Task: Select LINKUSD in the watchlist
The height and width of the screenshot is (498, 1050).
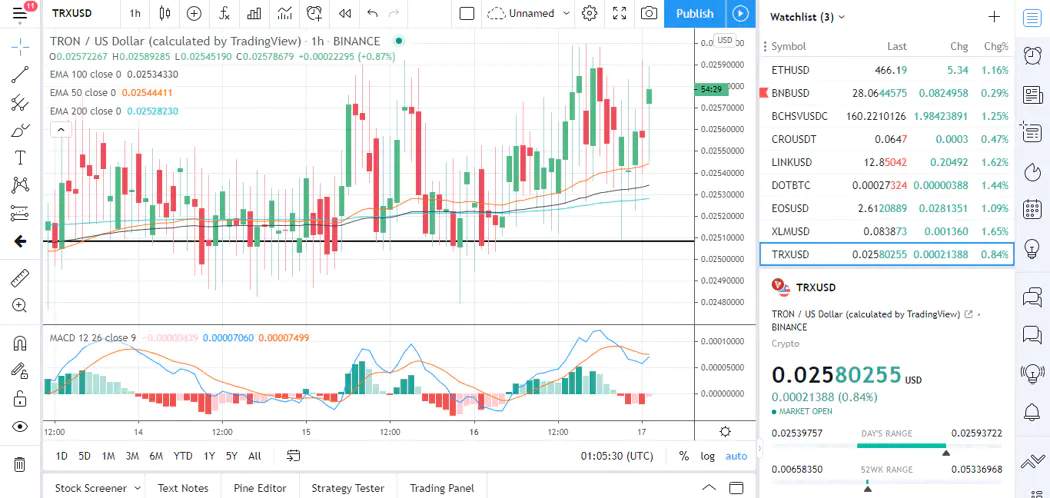Action: (887, 162)
